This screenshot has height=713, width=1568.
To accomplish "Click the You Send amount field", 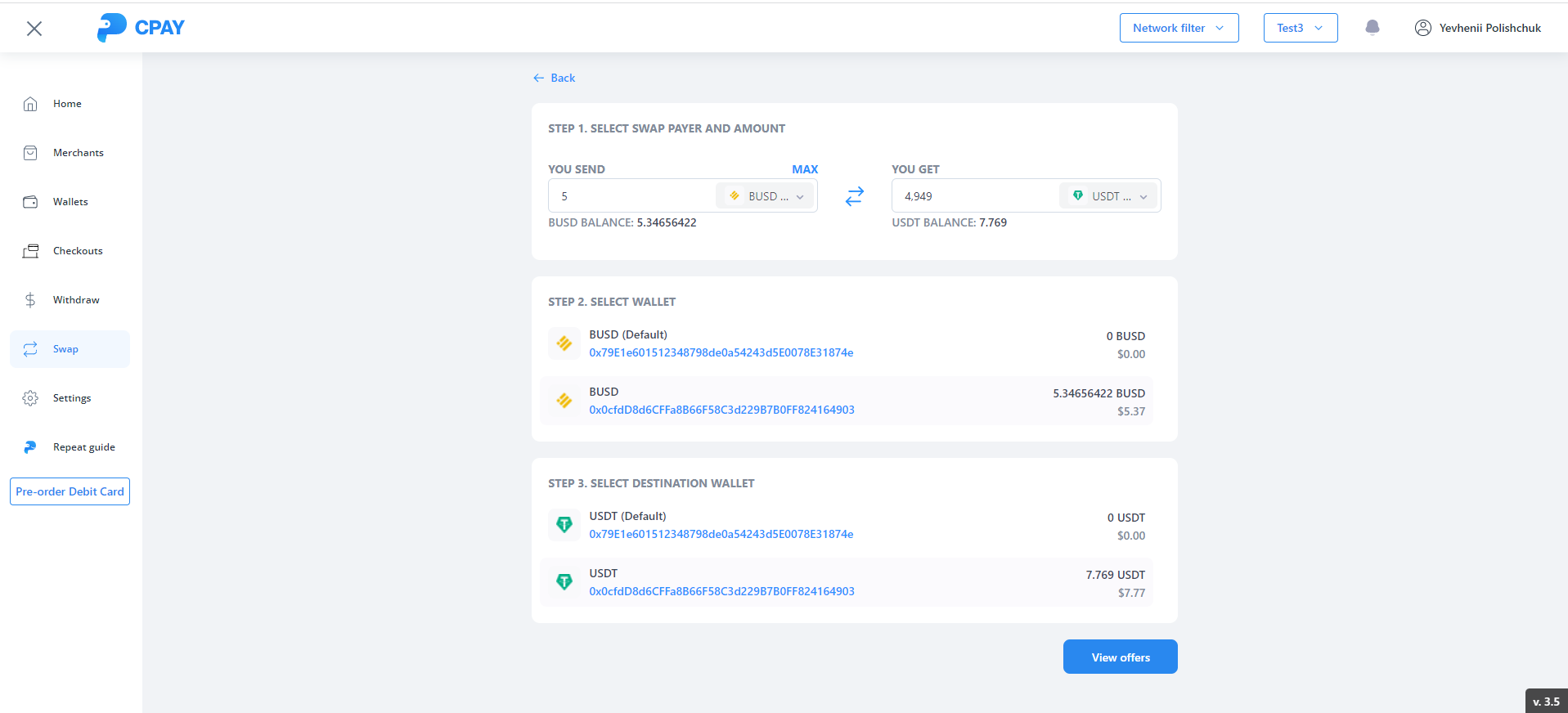I will (x=631, y=196).
